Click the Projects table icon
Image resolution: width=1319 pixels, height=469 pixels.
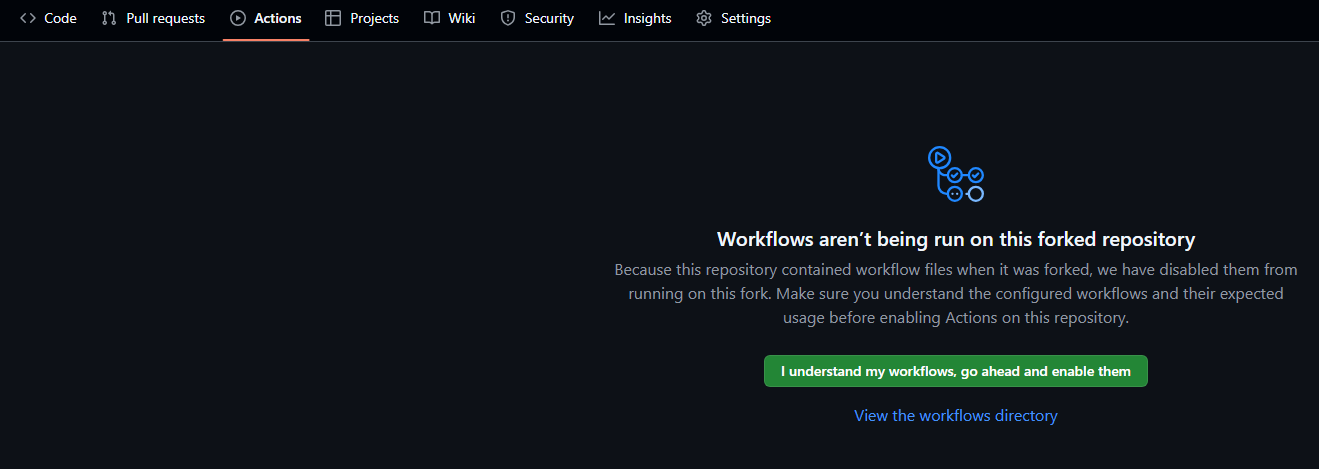[x=333, y=18]
